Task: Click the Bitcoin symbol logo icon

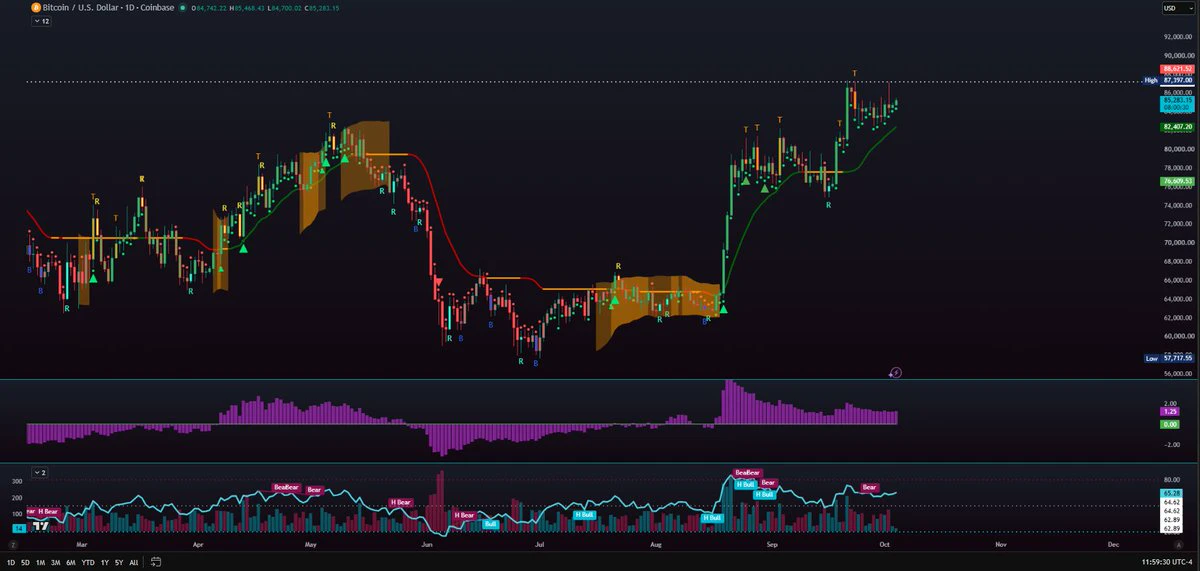Action: click(34, 7)
